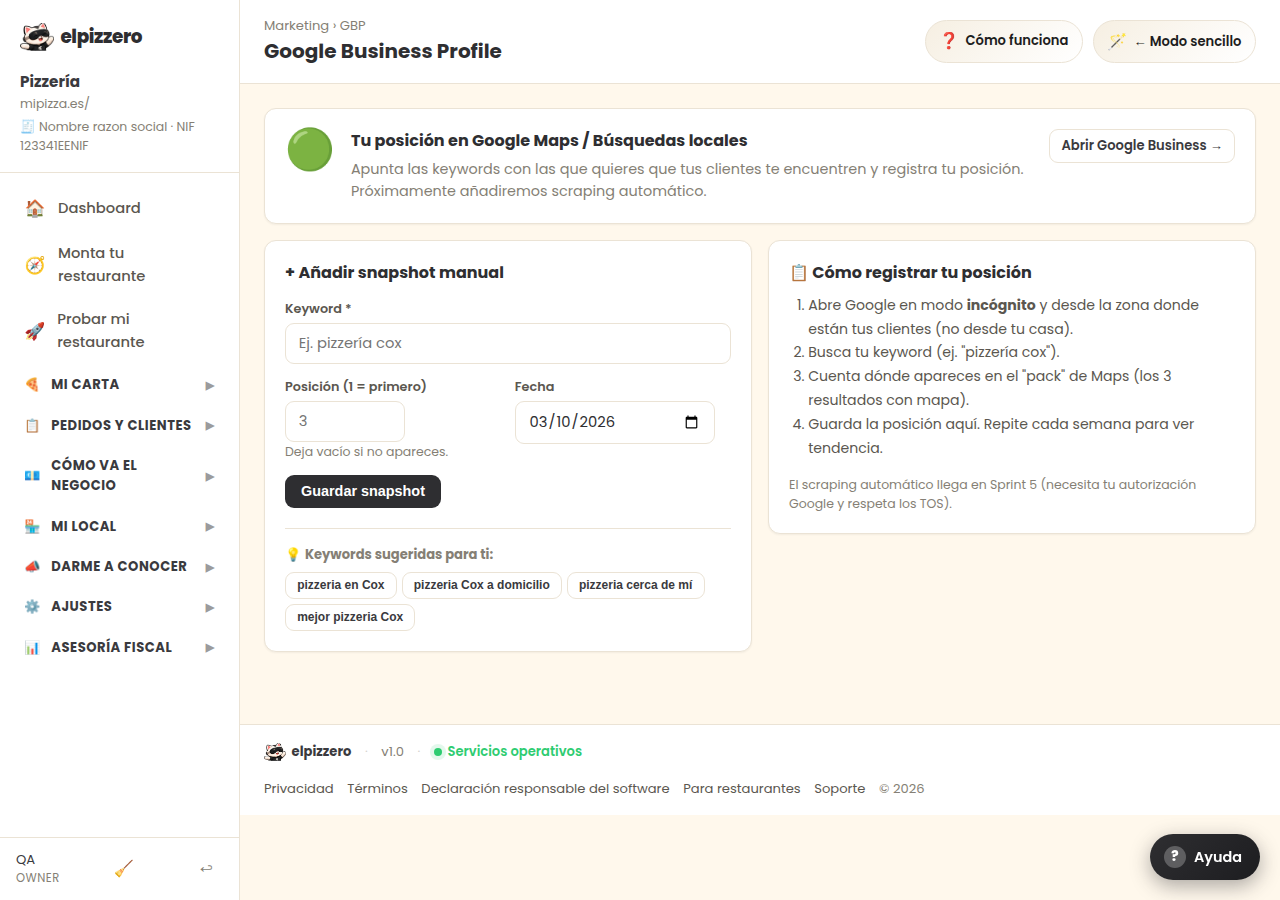Expand the AJUSTES section arrow
The height and width of the screenshot is (900, 1280).
[210, 607]
